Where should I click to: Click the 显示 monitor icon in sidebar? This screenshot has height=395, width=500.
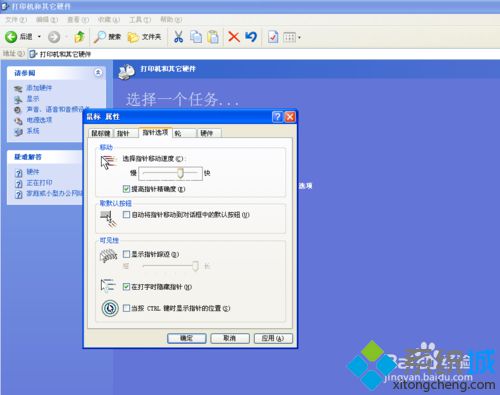[18, 99]
